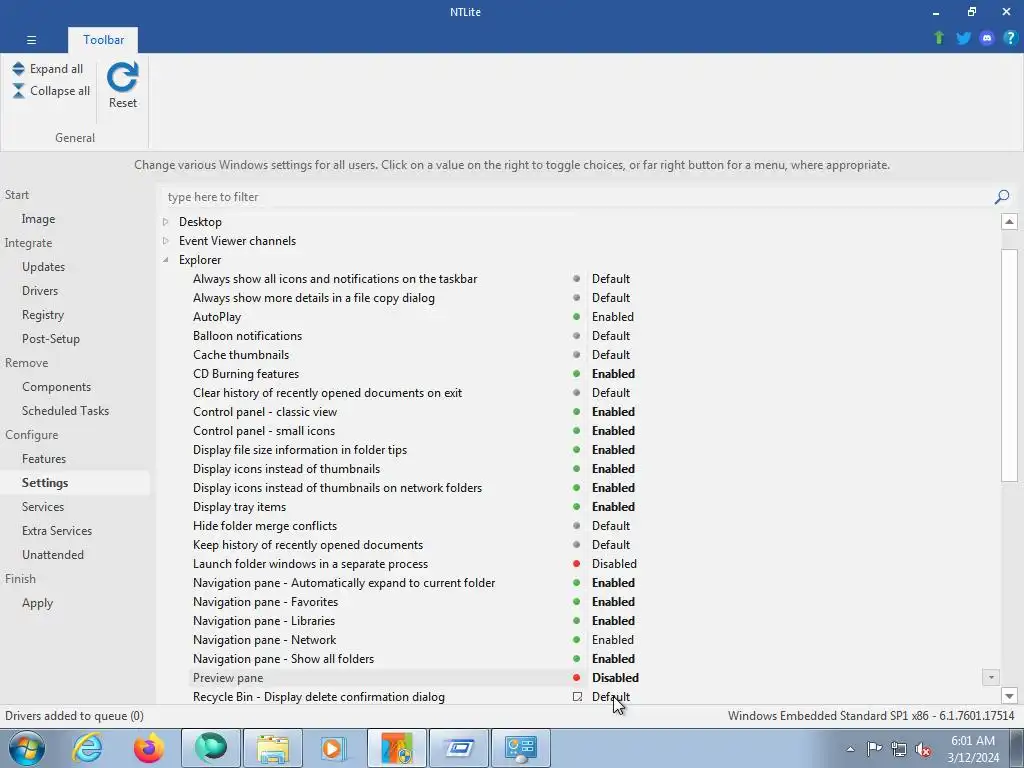Show hidden tray icons arrow
Viewport: 1024px width, 768px height.
(850, 749)
